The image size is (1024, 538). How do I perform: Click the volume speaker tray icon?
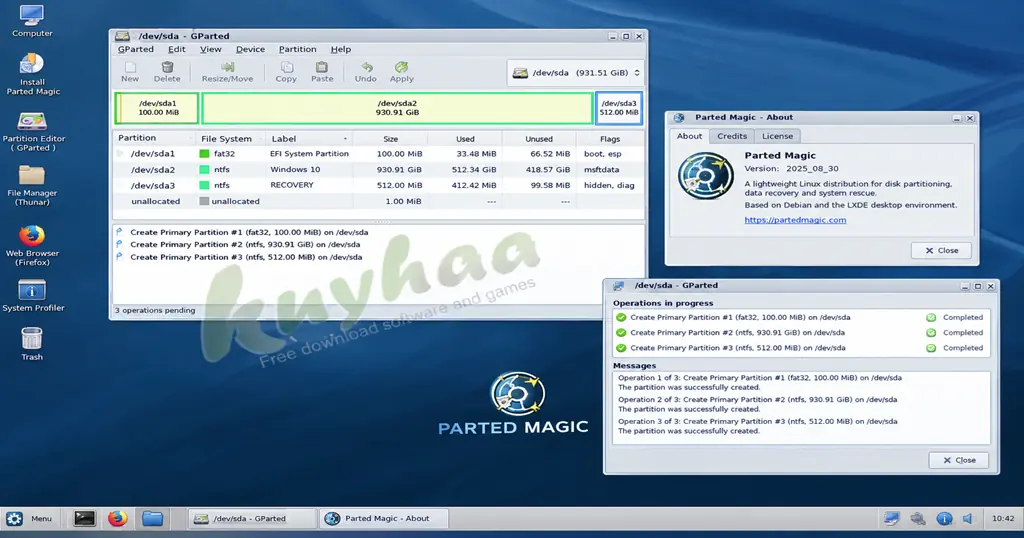968,518
